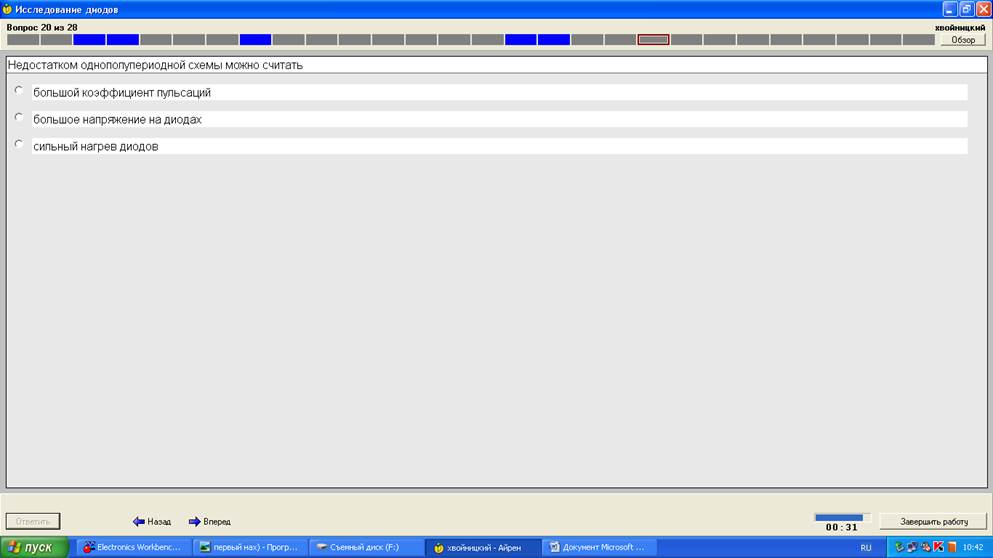
Task: Open the 'Обзор' overview button
Action: click(963, 39)
